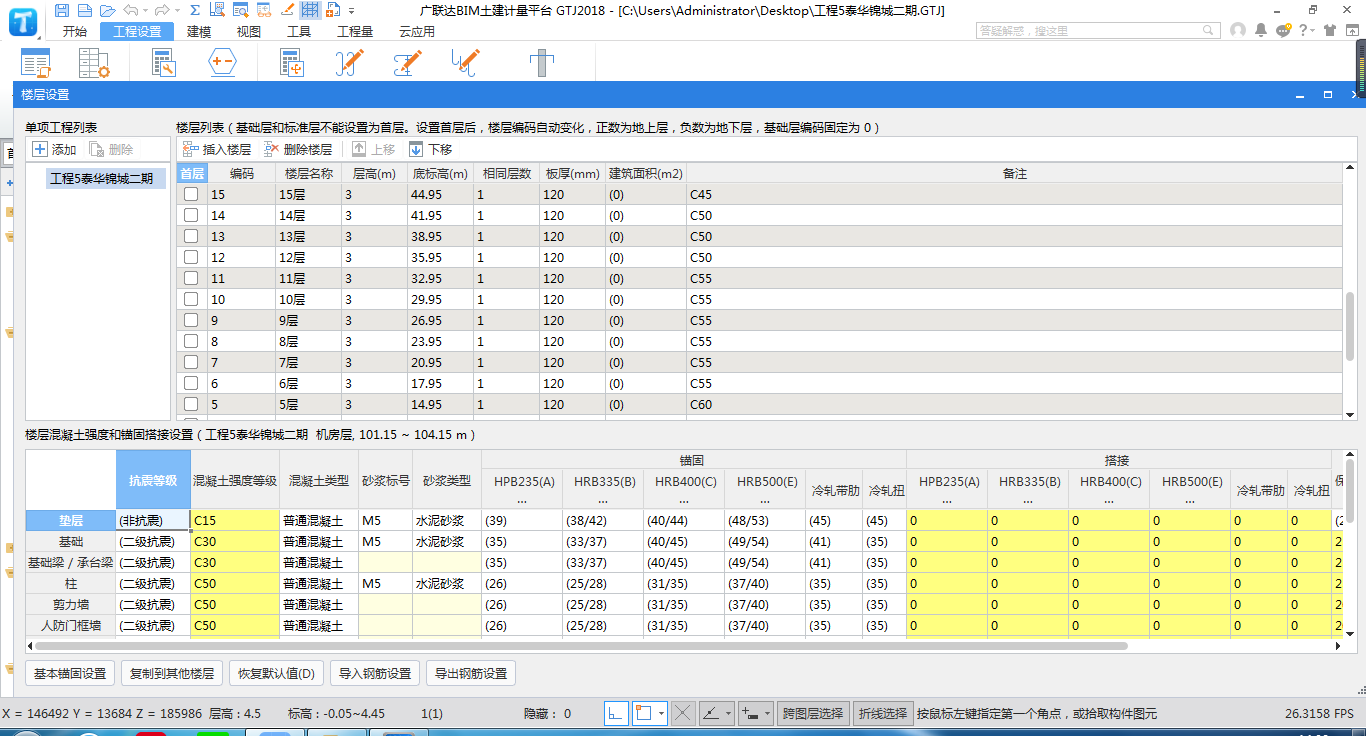
Task: Click the Redo arrow icon
Action: pos(162,10)
